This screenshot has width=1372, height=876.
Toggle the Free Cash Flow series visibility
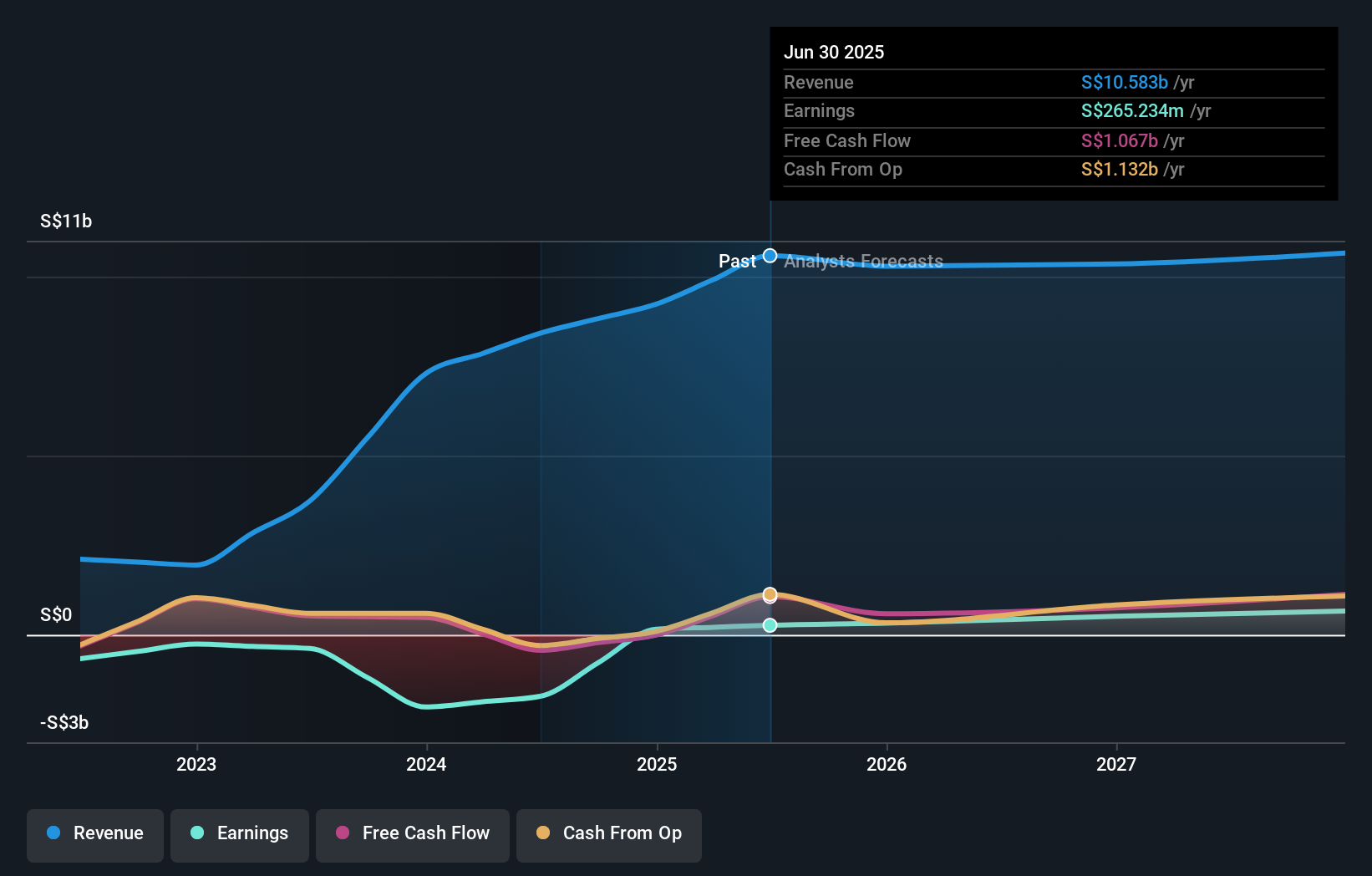(x=413, y=834)
